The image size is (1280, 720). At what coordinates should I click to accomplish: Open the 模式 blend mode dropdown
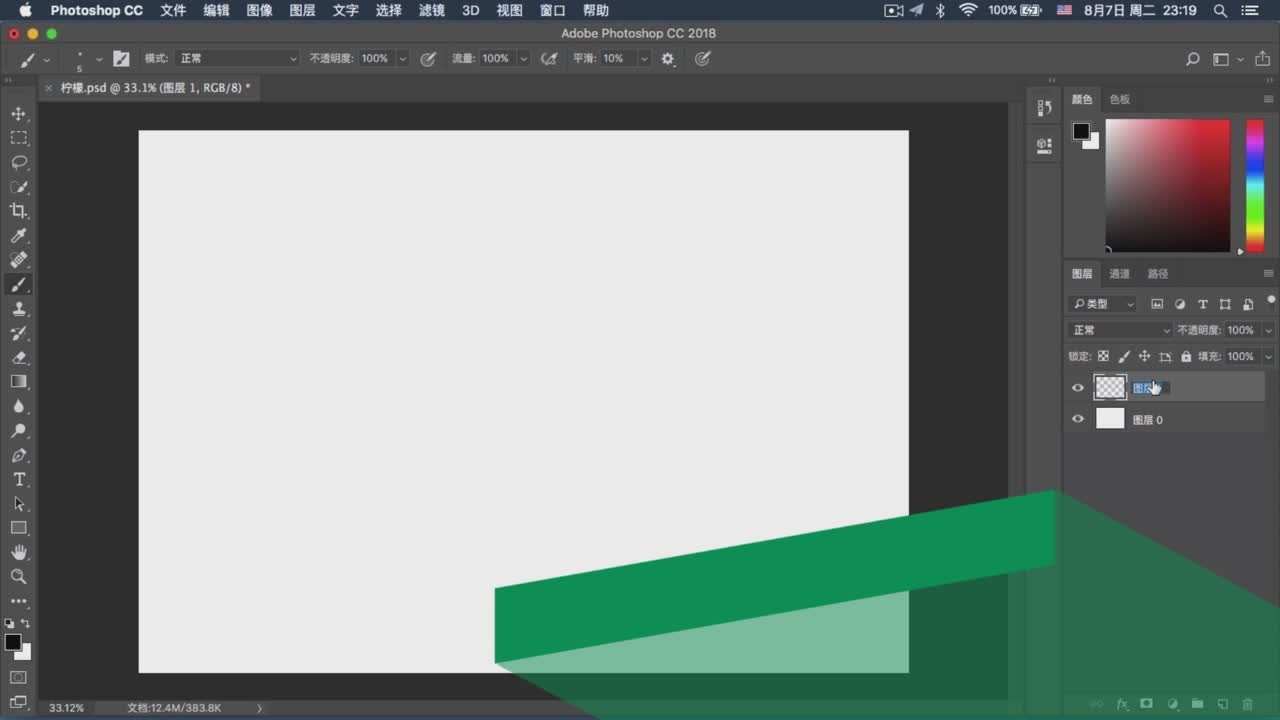click(x=237, y=59)
